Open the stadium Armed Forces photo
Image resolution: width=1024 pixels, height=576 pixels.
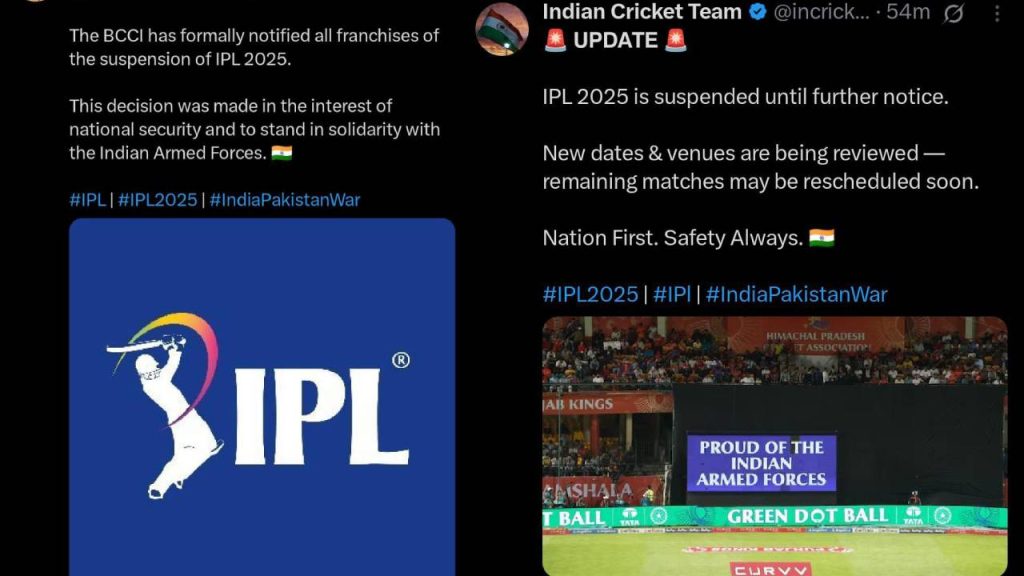click(x=775, y=446)
